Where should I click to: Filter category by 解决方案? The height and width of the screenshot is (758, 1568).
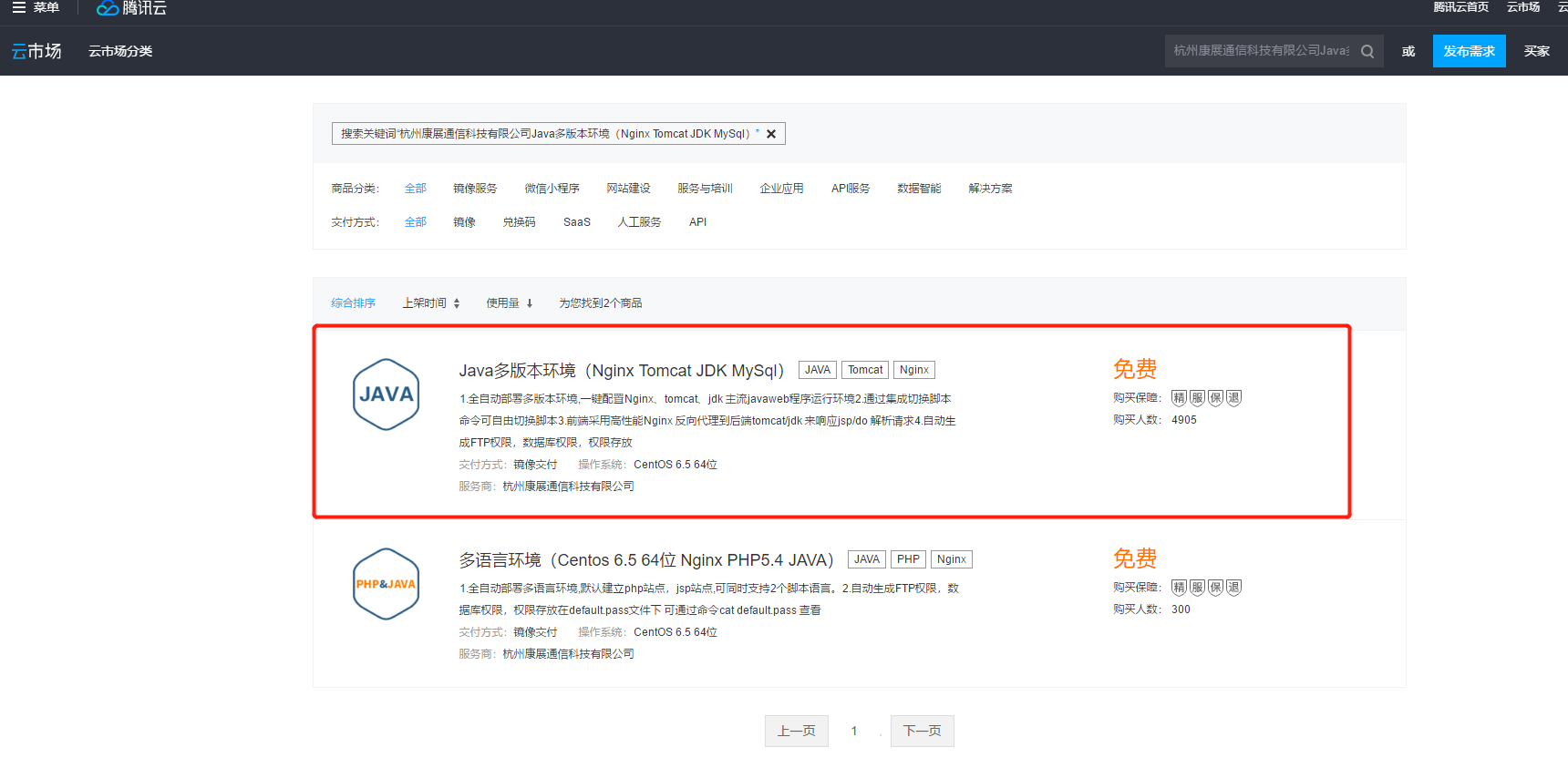pyautogui.click(x=991, y=189)
